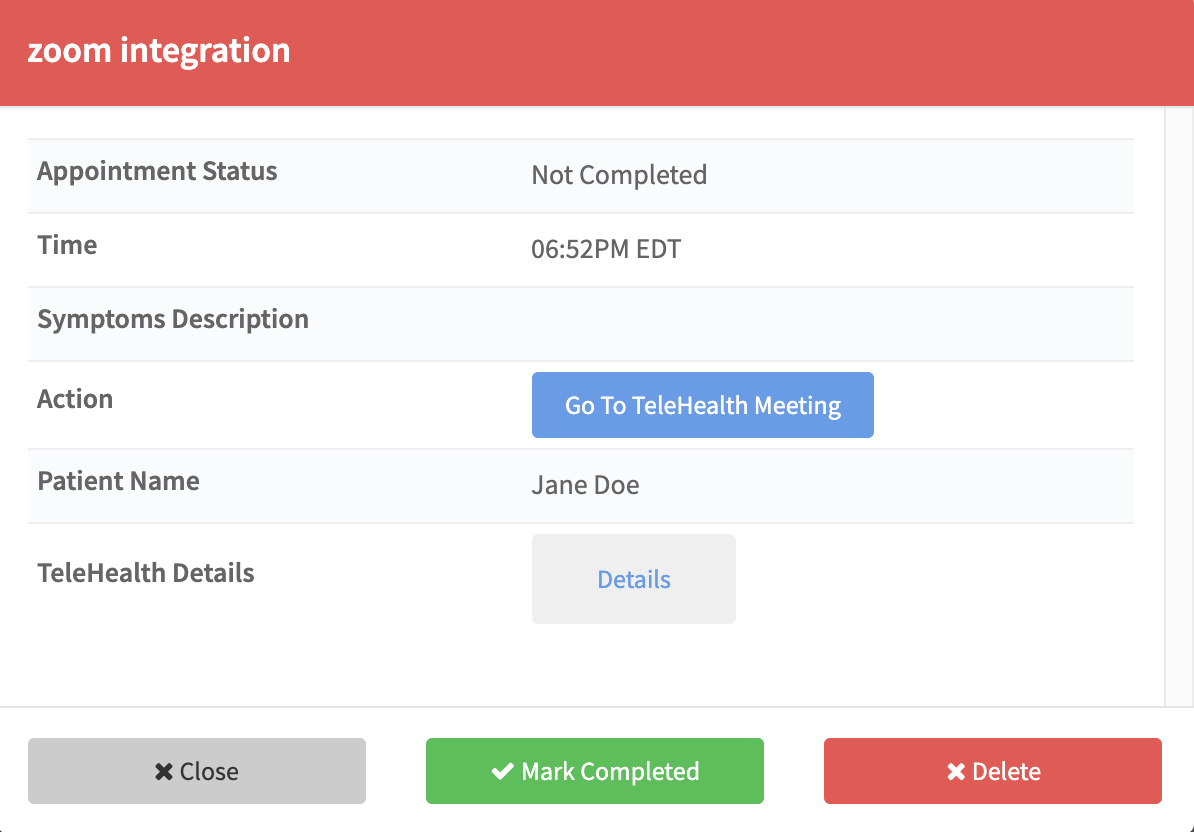This screenshot has height=832, width=1194.
Task: Select the 'Not Completed' status text
Action: [x=619, y=175]
